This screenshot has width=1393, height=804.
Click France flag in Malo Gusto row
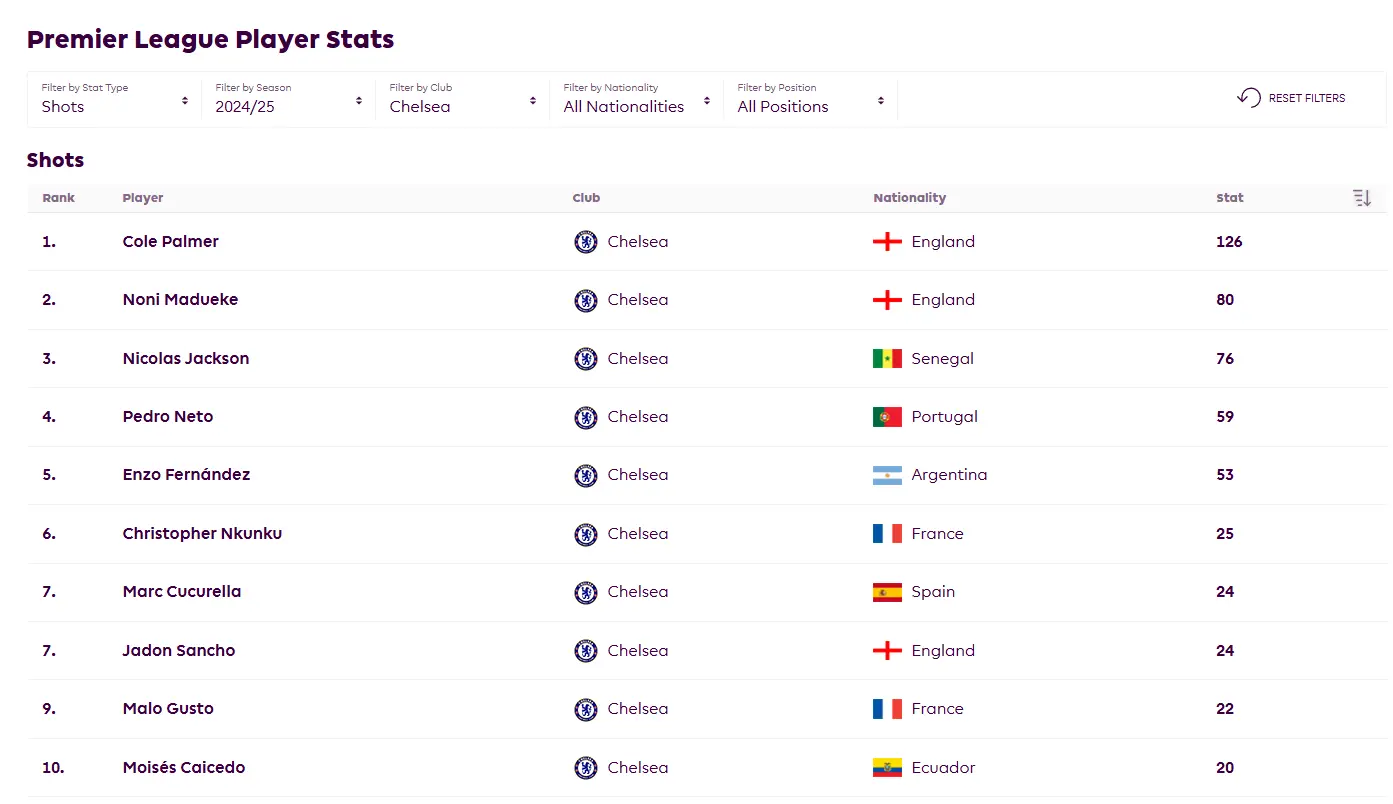click(x=887, y=709)
